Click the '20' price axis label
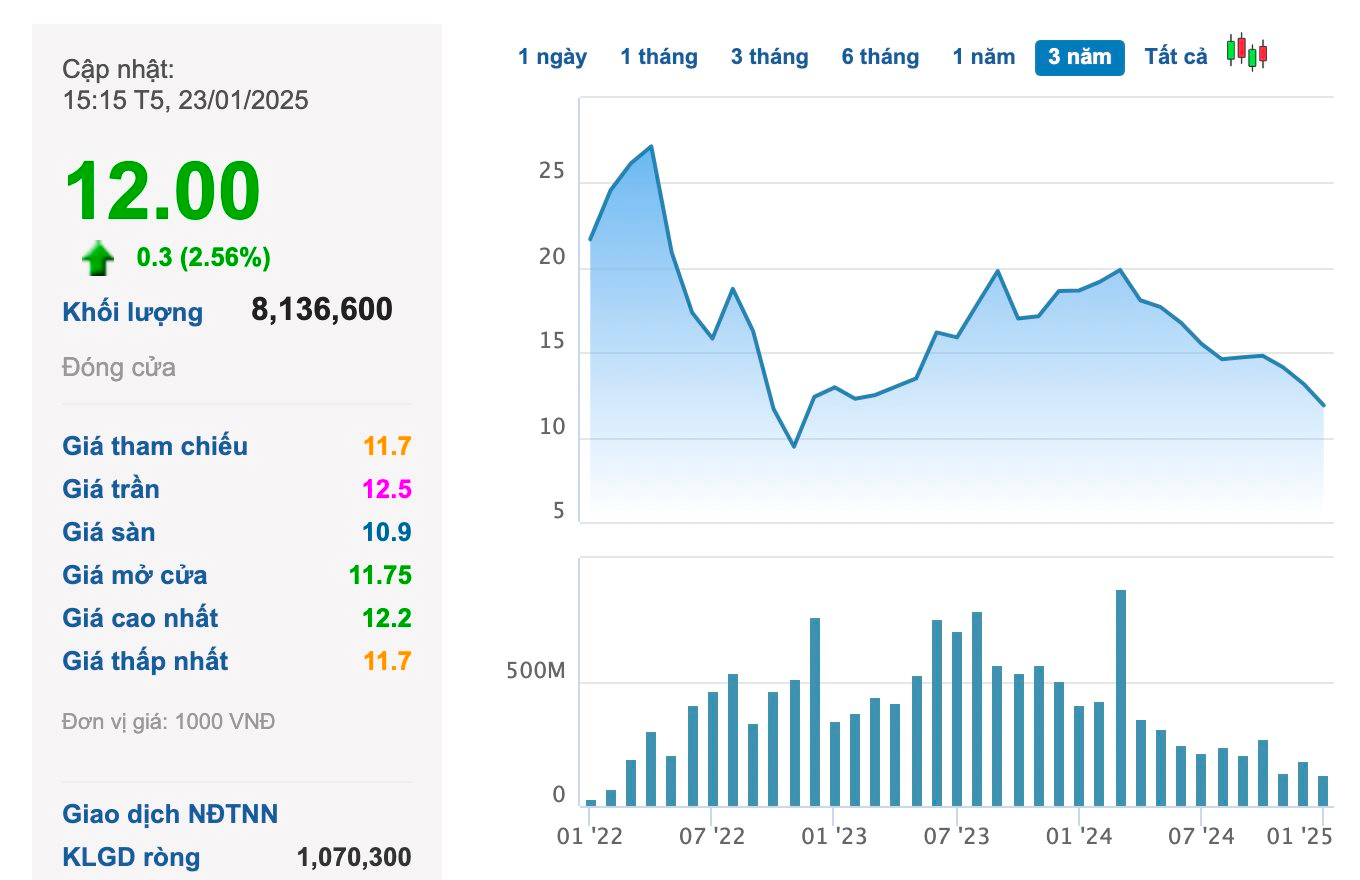Image resolution: width=1360 pixels, height=880 pixels. [552, 257]
